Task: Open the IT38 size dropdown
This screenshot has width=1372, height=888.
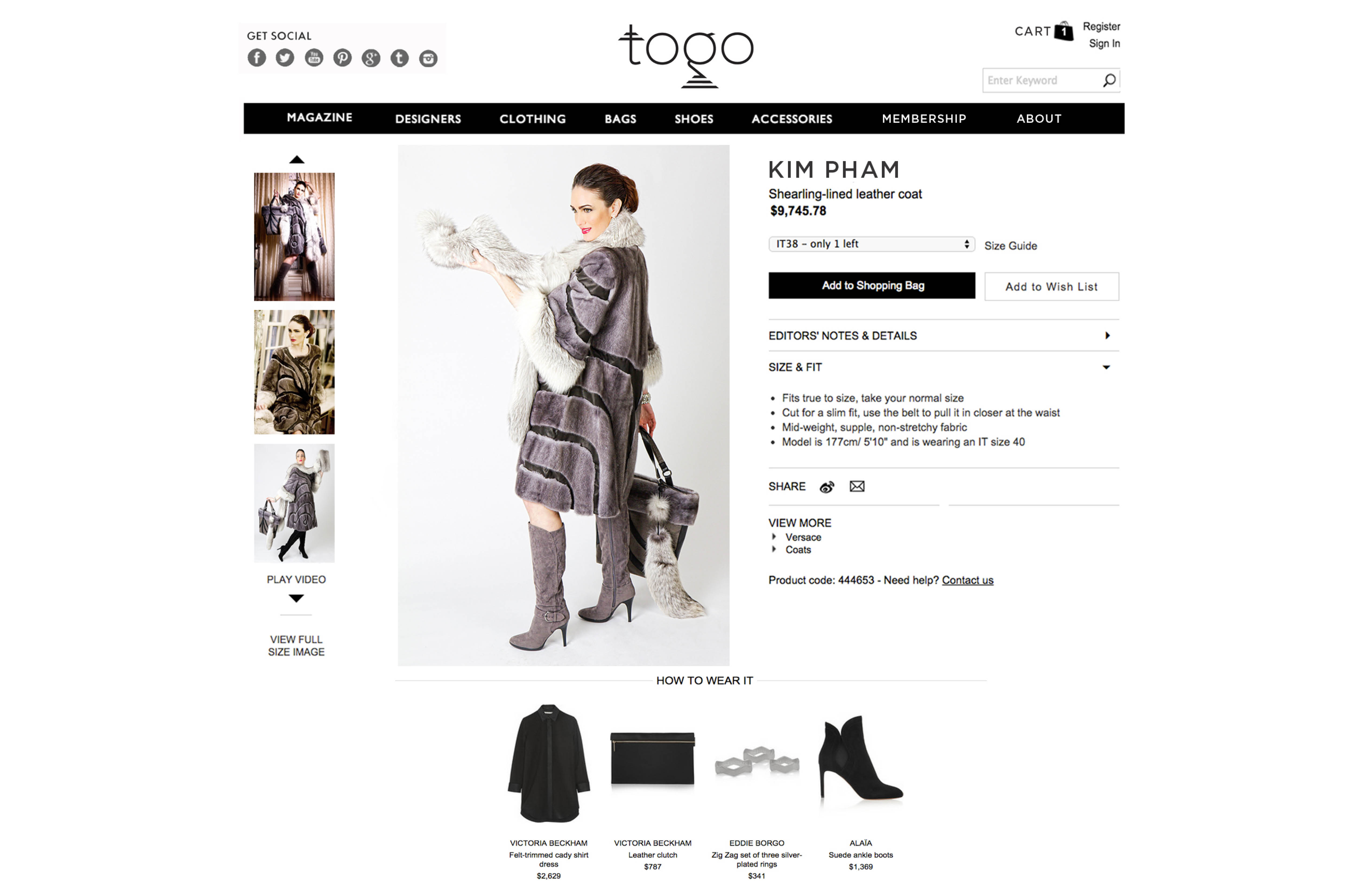Action: click(x=872, y=244)
